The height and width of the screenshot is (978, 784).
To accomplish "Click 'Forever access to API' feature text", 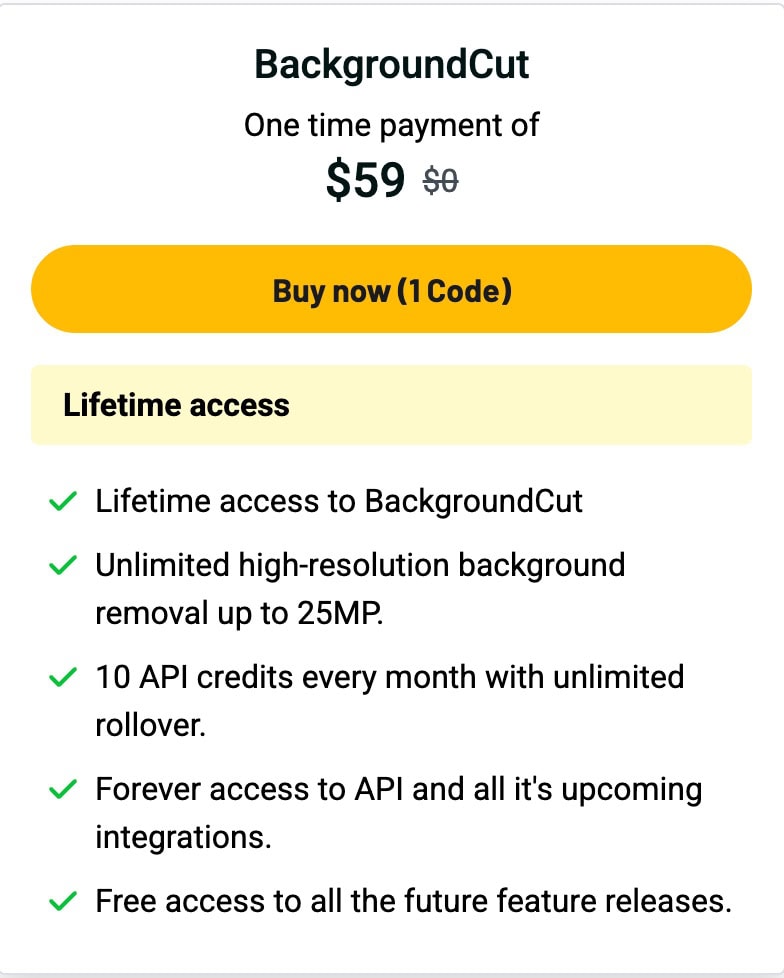I will 398,789.
